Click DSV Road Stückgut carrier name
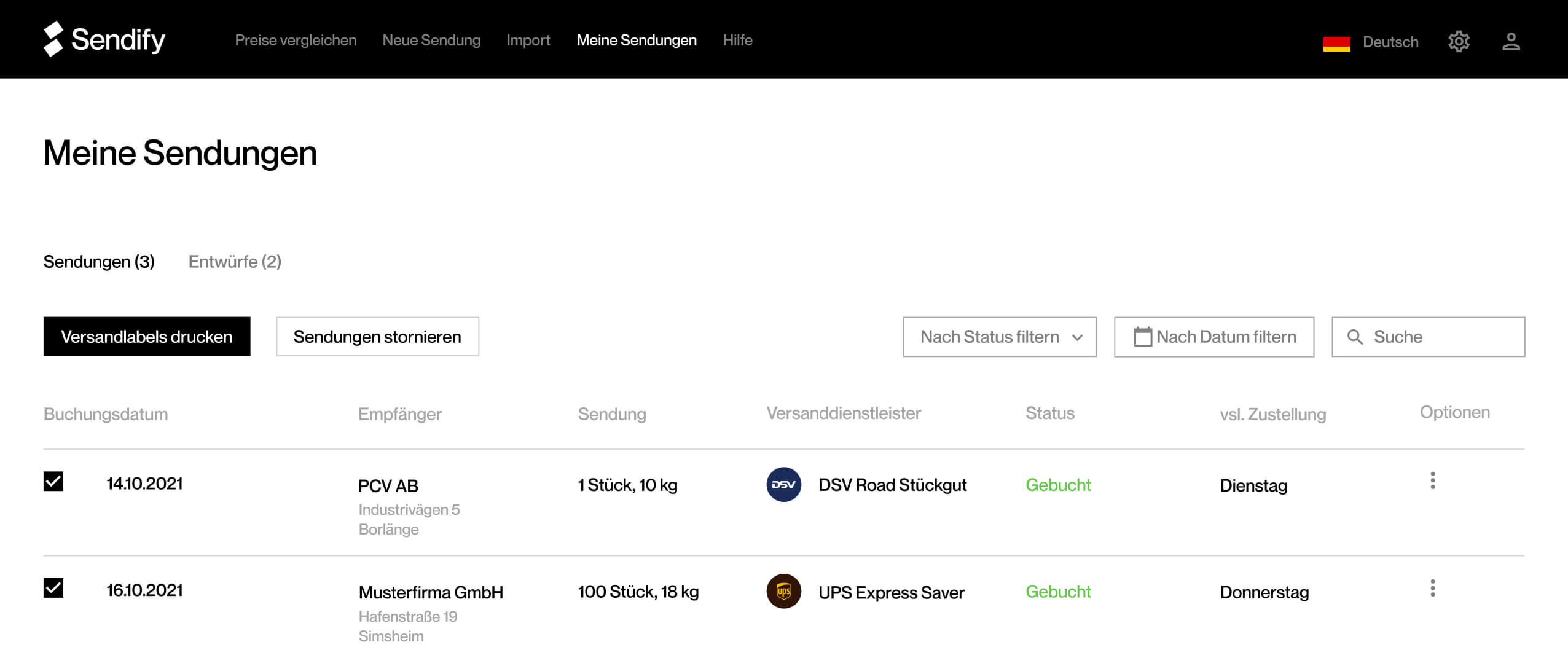 coord(893,485)
